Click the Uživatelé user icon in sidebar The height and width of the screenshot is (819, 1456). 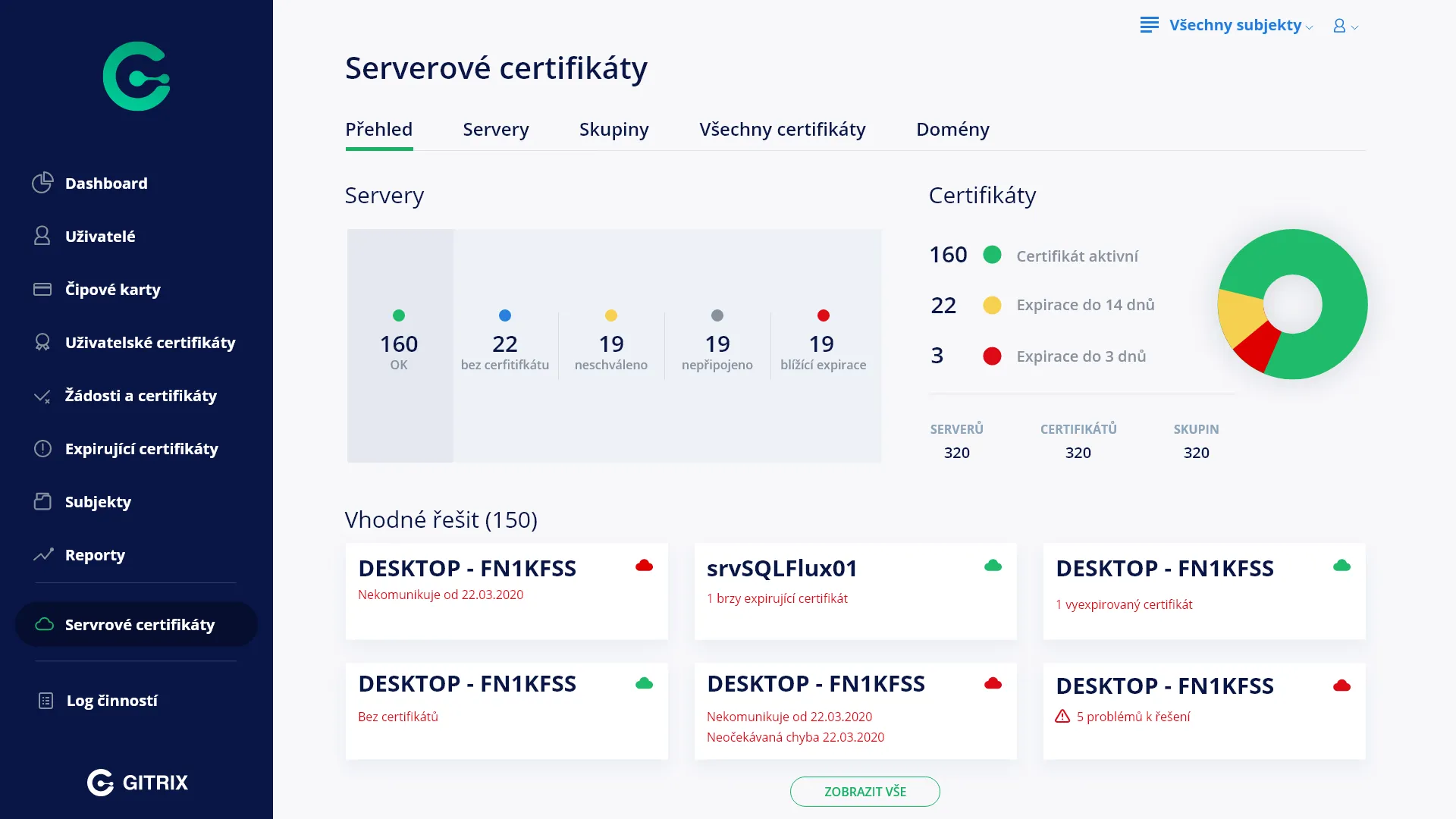[x=42, y=236]
